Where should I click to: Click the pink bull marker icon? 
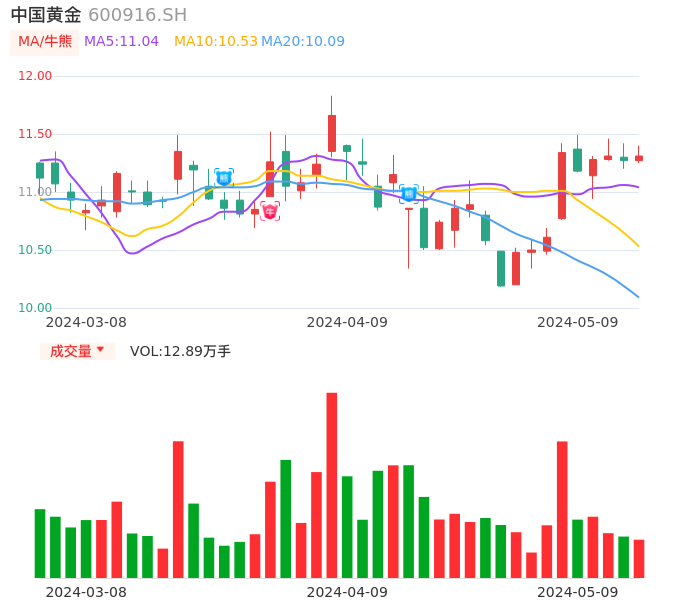(x=270, y=211)
